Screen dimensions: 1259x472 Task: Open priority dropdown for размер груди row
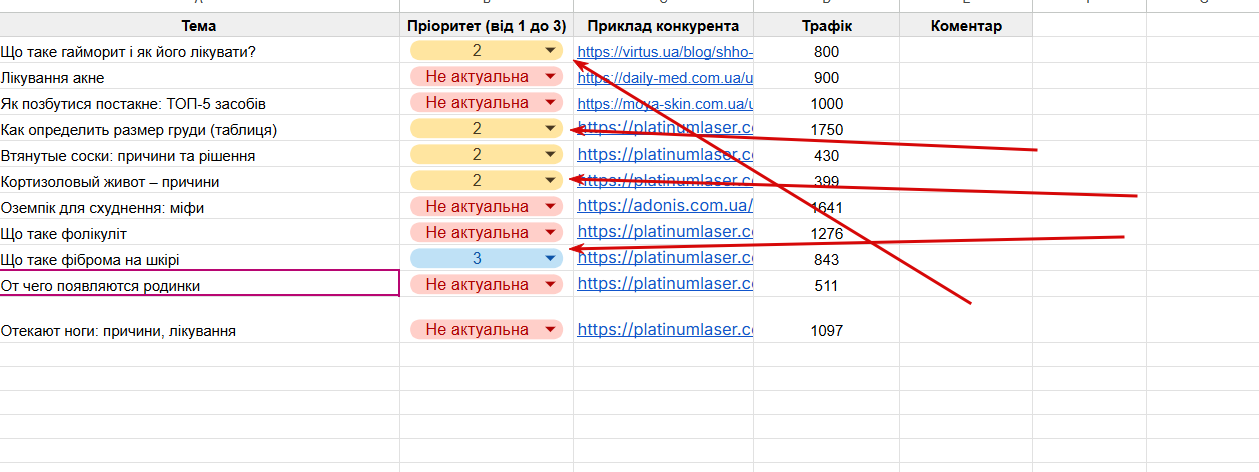point(487,129)
